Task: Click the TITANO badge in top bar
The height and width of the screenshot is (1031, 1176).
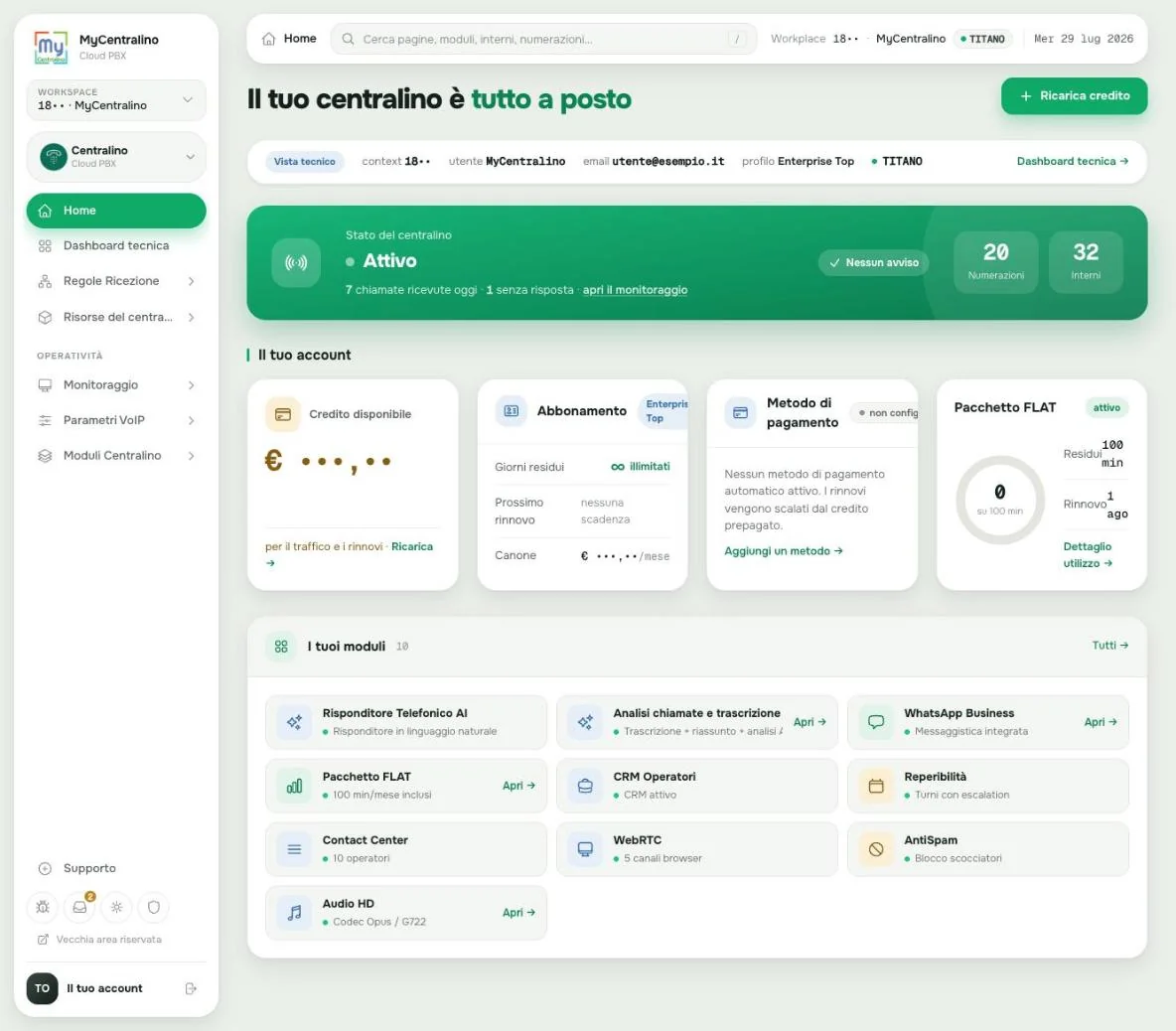Action: pyautogui.click(x=982, y=39)
